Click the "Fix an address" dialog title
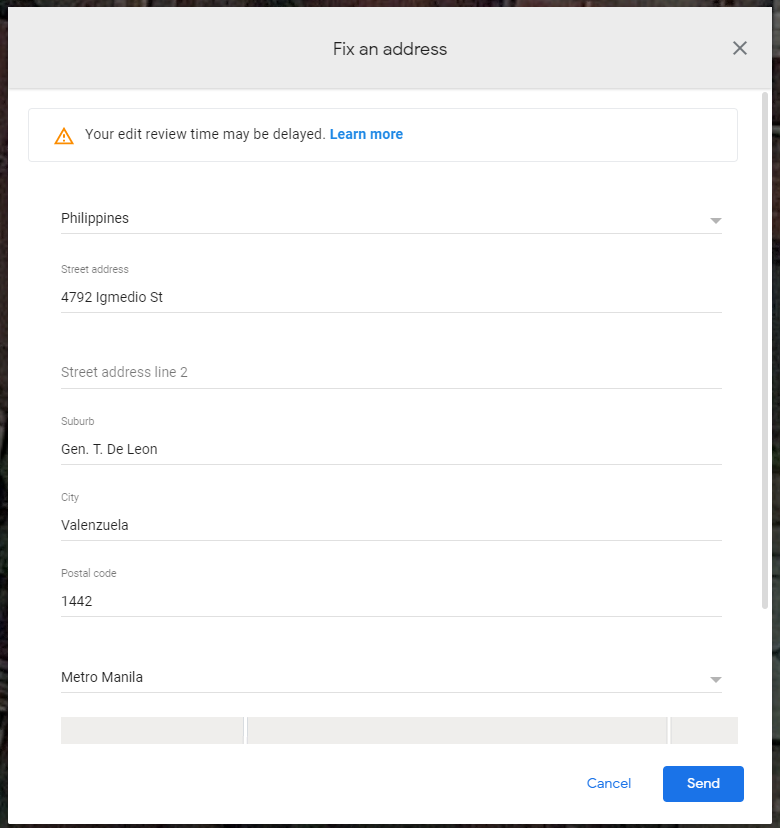Image resolution: width=780 pixels, height=828 pixels. click(390, 48)
